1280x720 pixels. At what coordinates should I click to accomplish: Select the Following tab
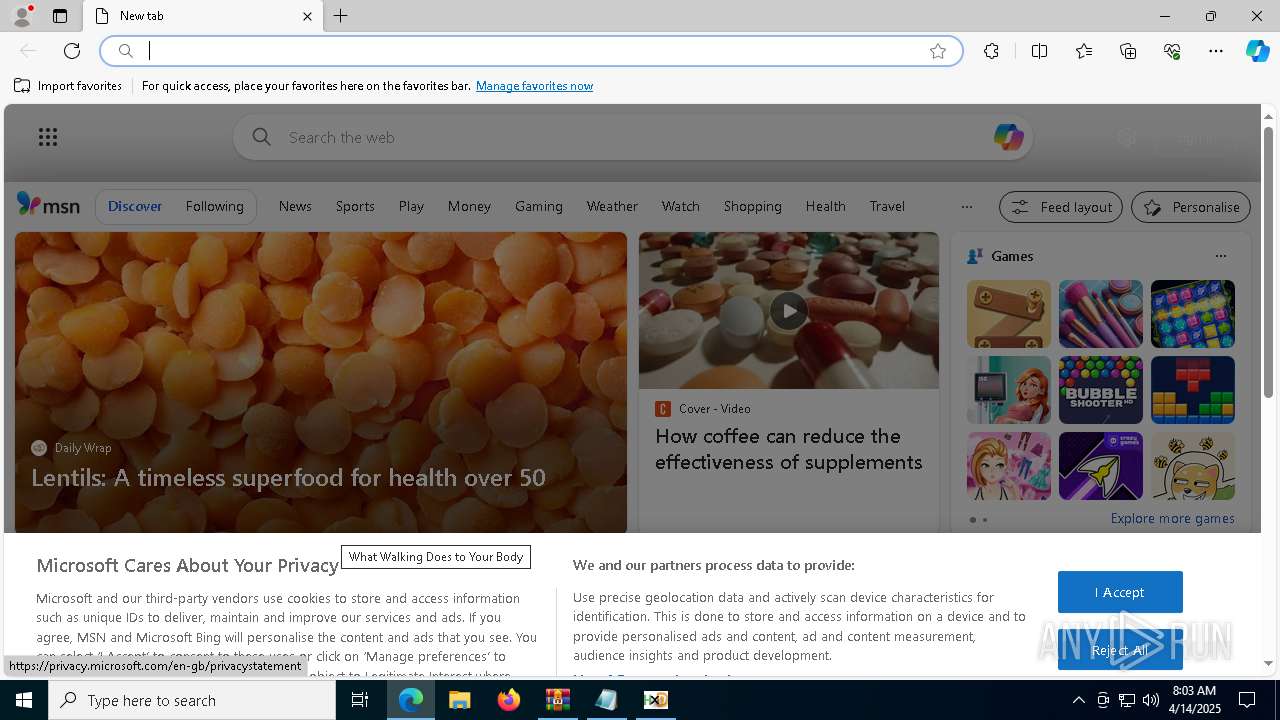pos(214,206)
